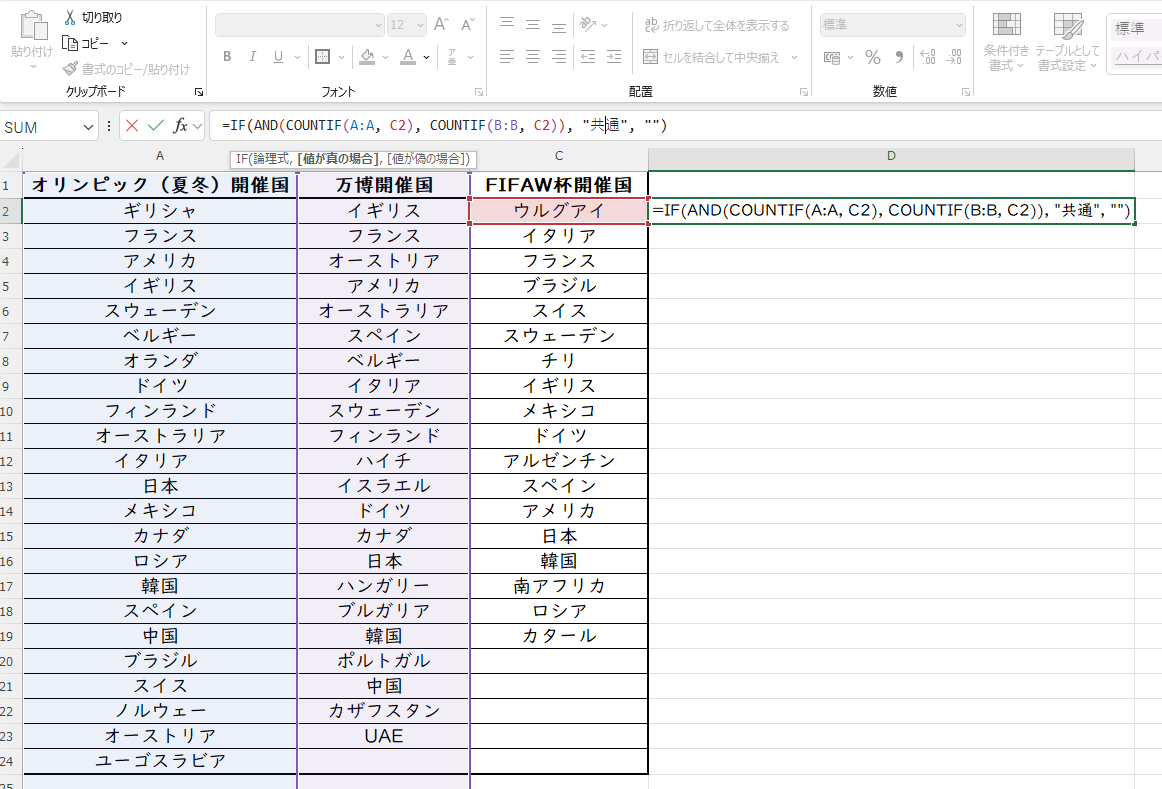The height and width of the screenshot is (789, 1162).
Task: Open the font name dropdown
Action: (378, 25)
